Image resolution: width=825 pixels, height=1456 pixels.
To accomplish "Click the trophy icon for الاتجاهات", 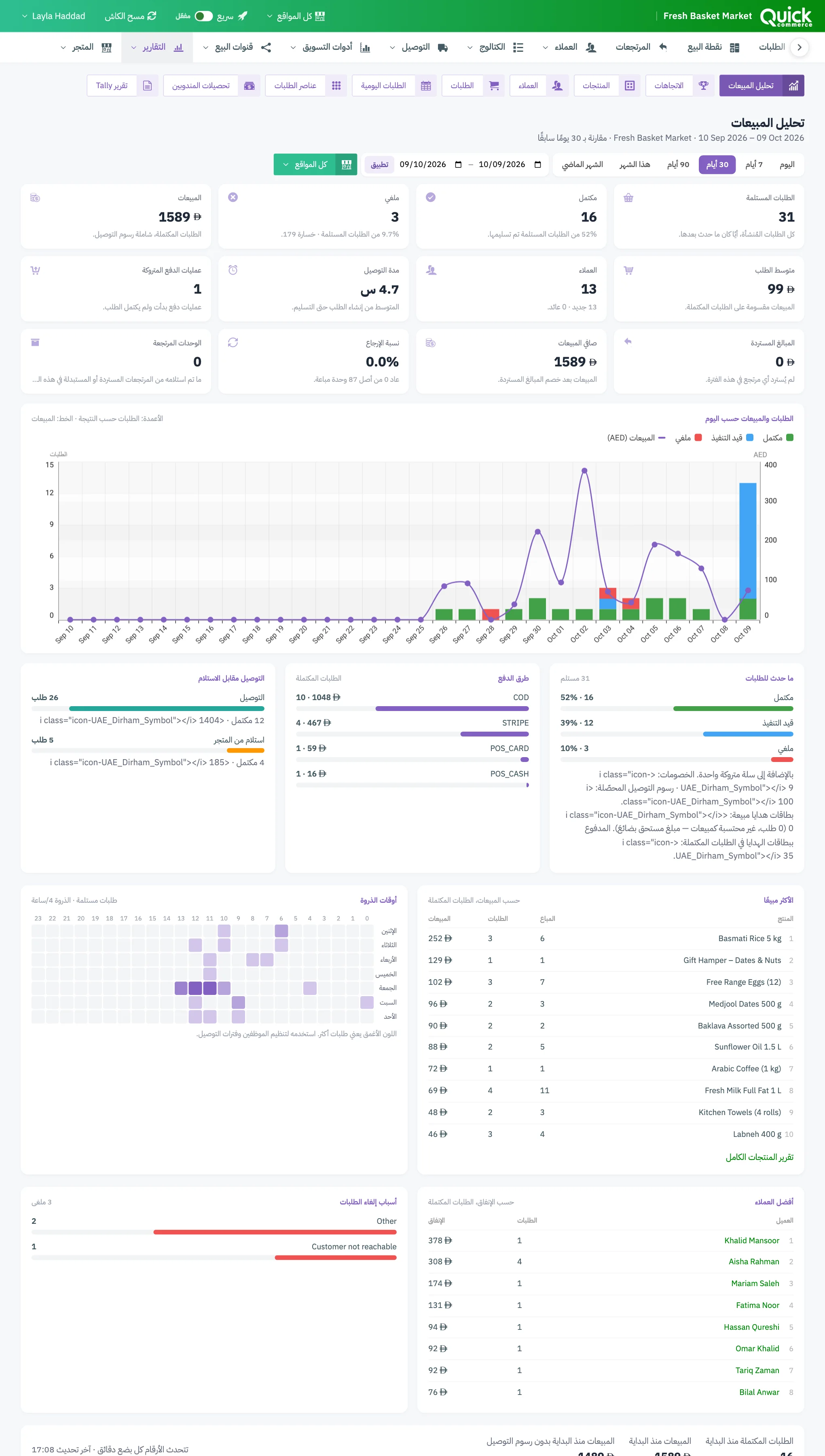I will coord(703,86).
